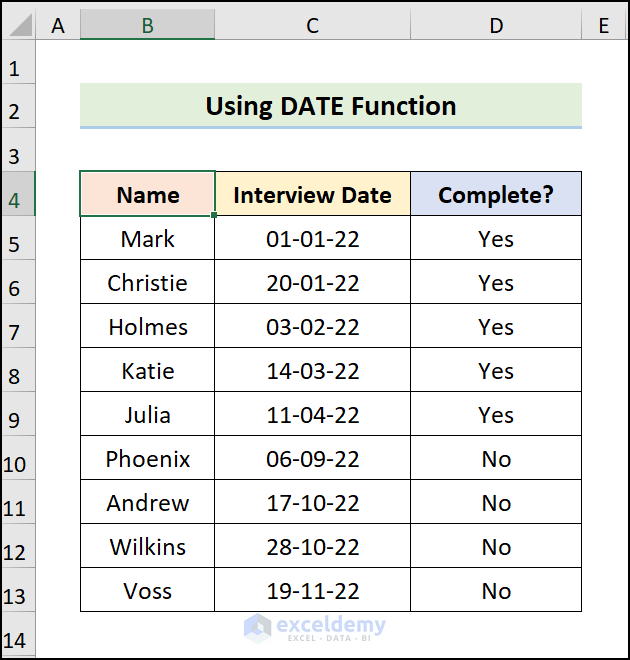Screen dimensions: 630x660
Task: Select the date 20-01-22 cell
Action: click(312, 283)
